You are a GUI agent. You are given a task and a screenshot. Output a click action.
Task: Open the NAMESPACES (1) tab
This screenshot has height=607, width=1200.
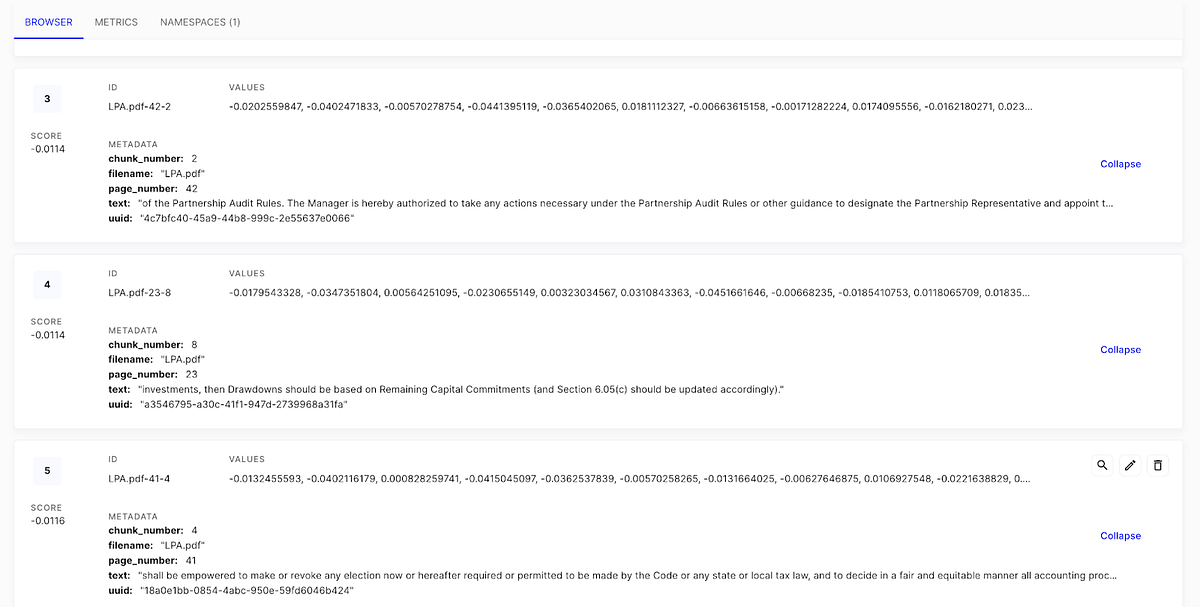pos(199,21)
